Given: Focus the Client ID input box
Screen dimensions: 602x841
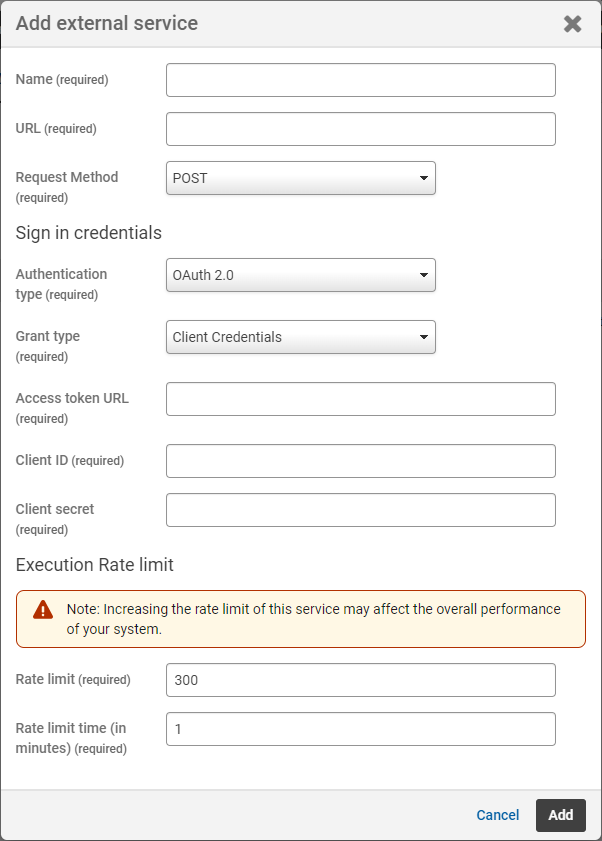Looking at the screenshot, I should 360,461.
